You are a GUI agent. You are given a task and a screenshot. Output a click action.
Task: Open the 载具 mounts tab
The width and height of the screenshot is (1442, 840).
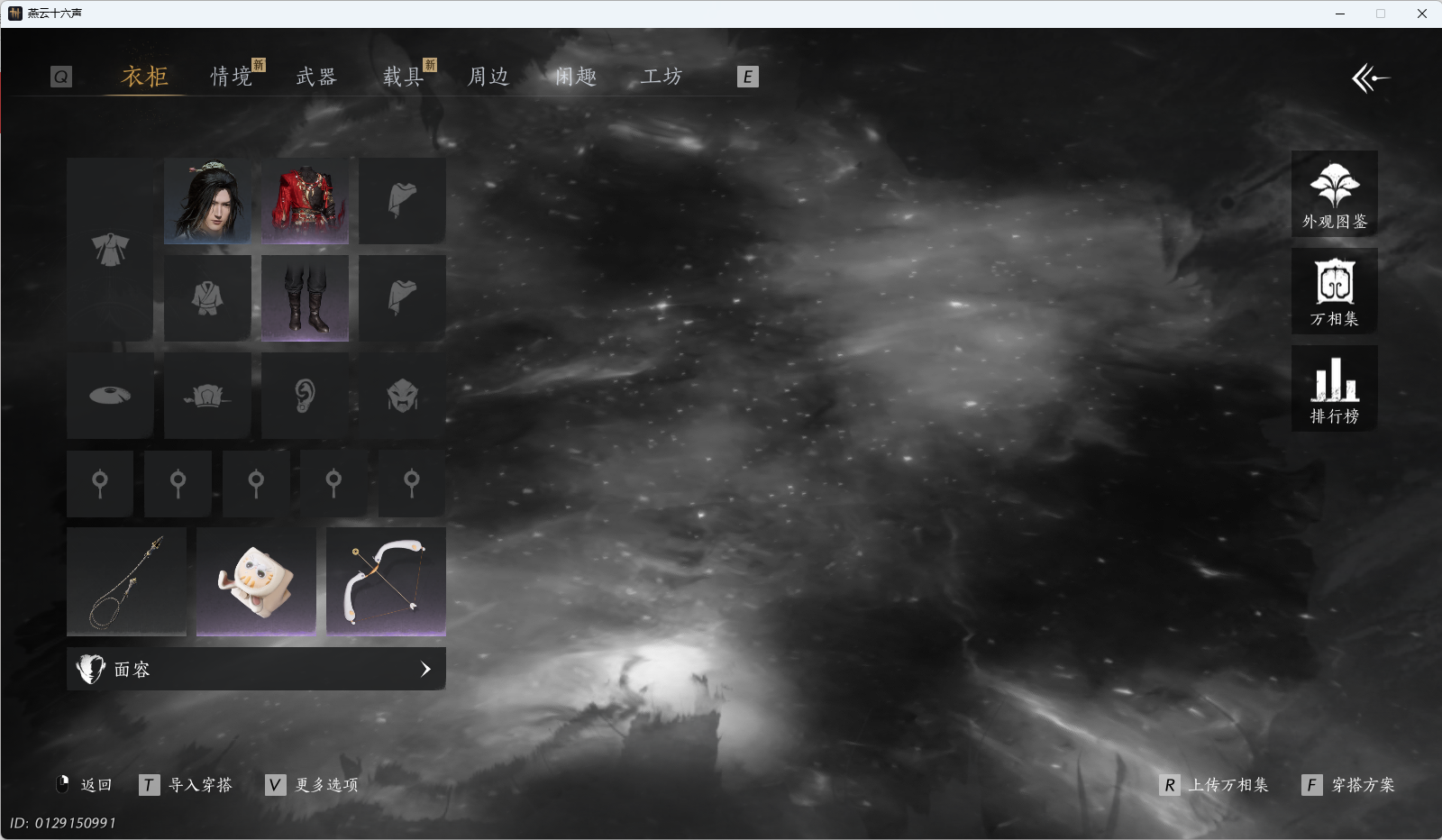click(403, 77)
